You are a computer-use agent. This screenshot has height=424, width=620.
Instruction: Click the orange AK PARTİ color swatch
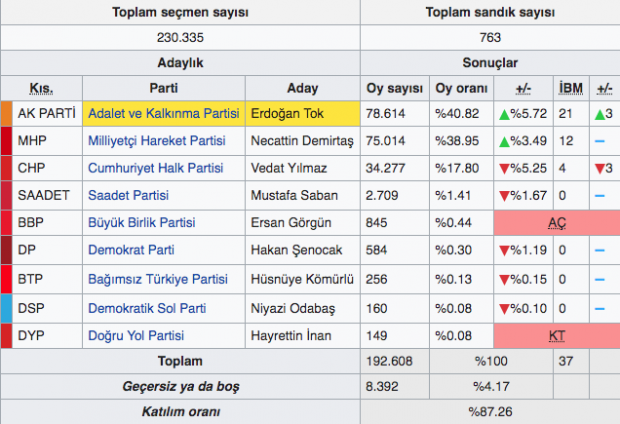point(6,114)
